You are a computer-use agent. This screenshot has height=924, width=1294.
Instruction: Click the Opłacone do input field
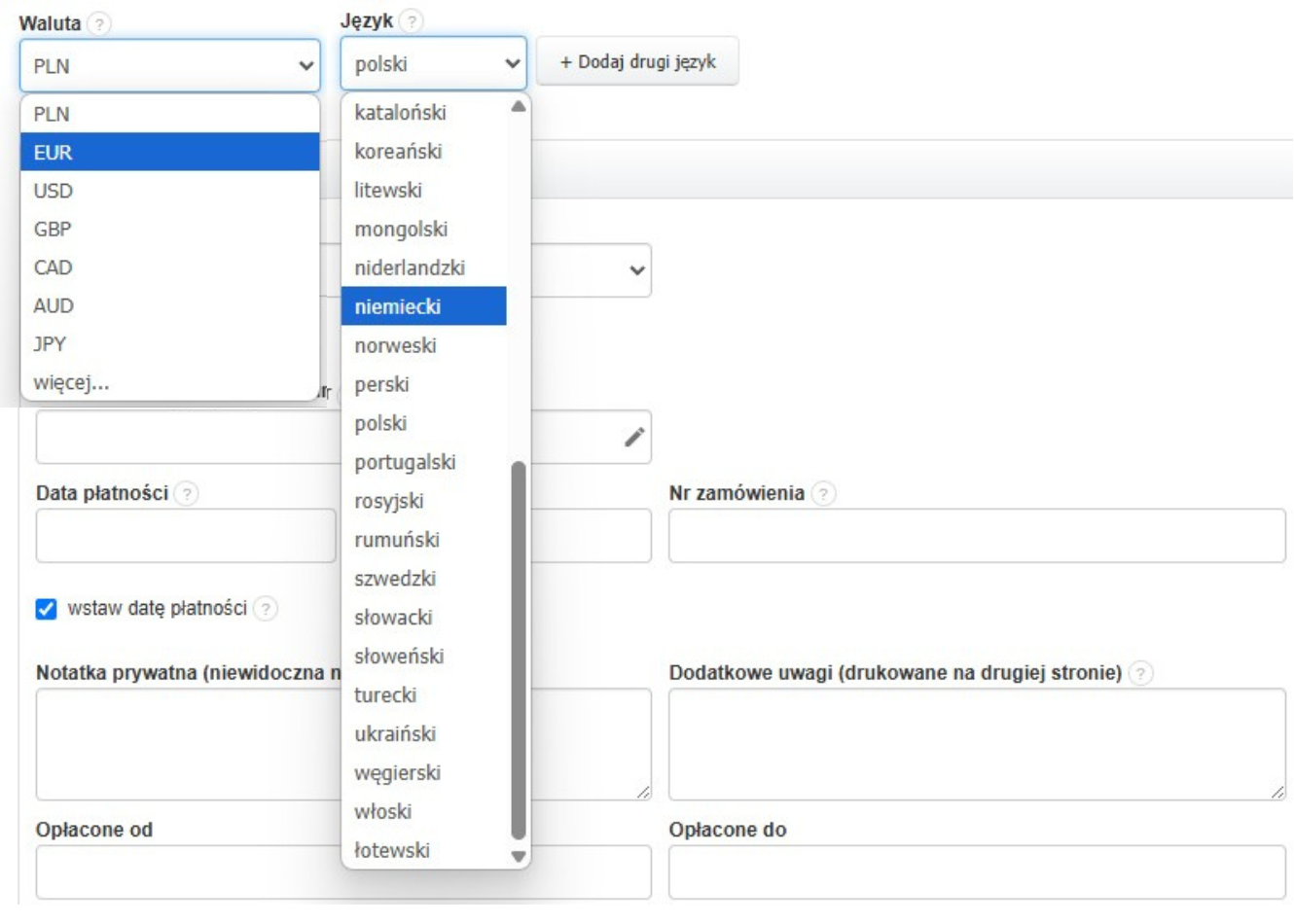(976, 871)
